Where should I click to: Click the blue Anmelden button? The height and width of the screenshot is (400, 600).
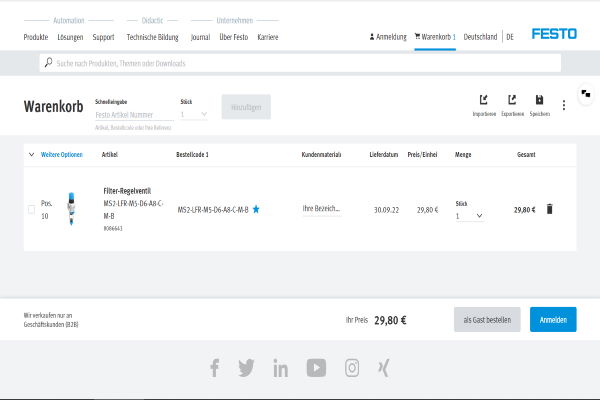pyautogui.click(x=553, y=320)
